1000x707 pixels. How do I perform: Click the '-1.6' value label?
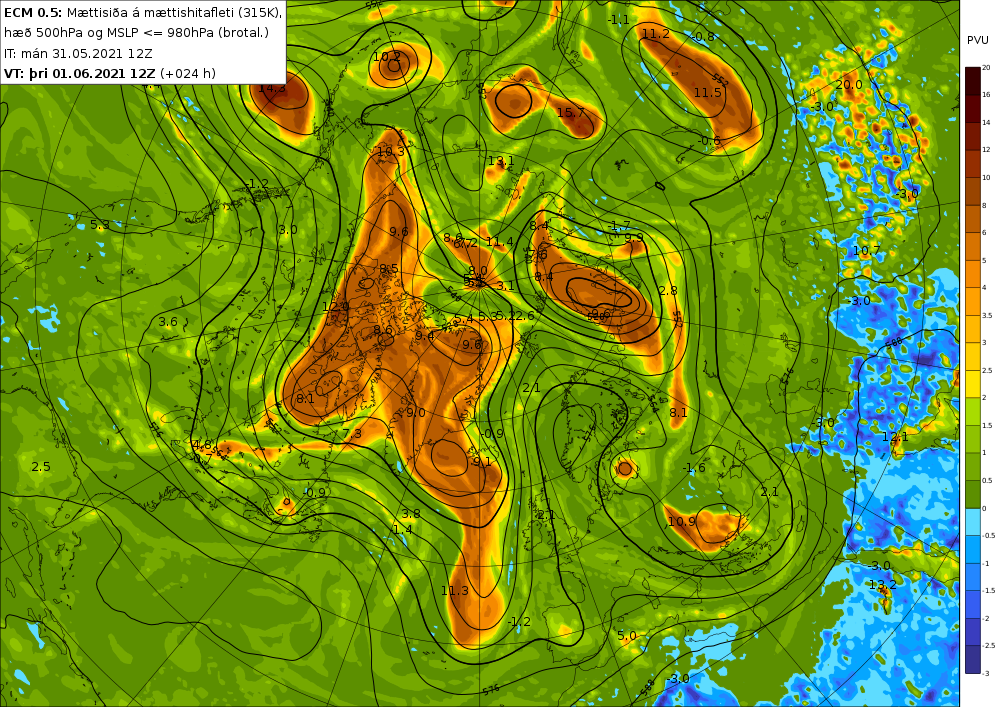coord(693,468)
